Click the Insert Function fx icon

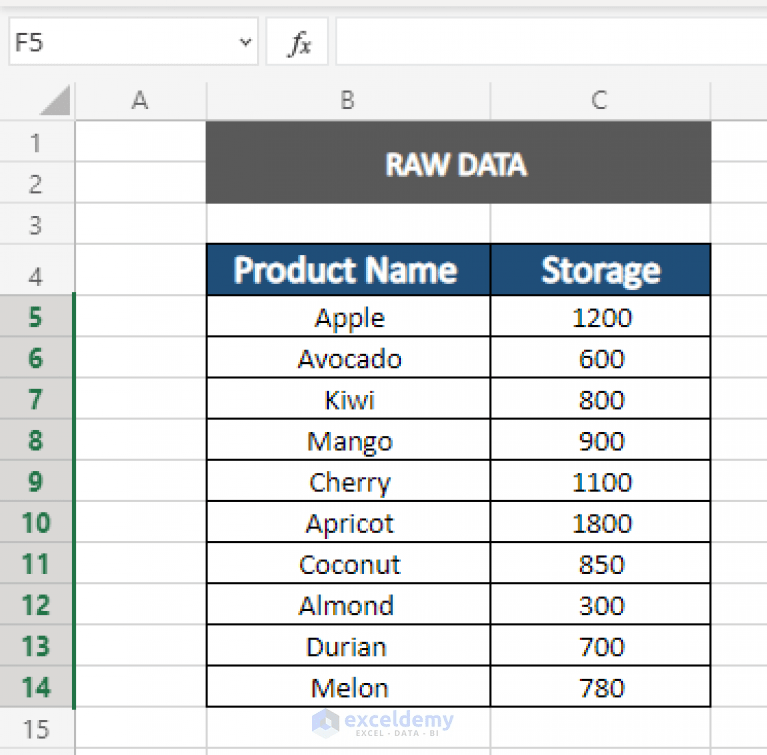pos(297,43)
